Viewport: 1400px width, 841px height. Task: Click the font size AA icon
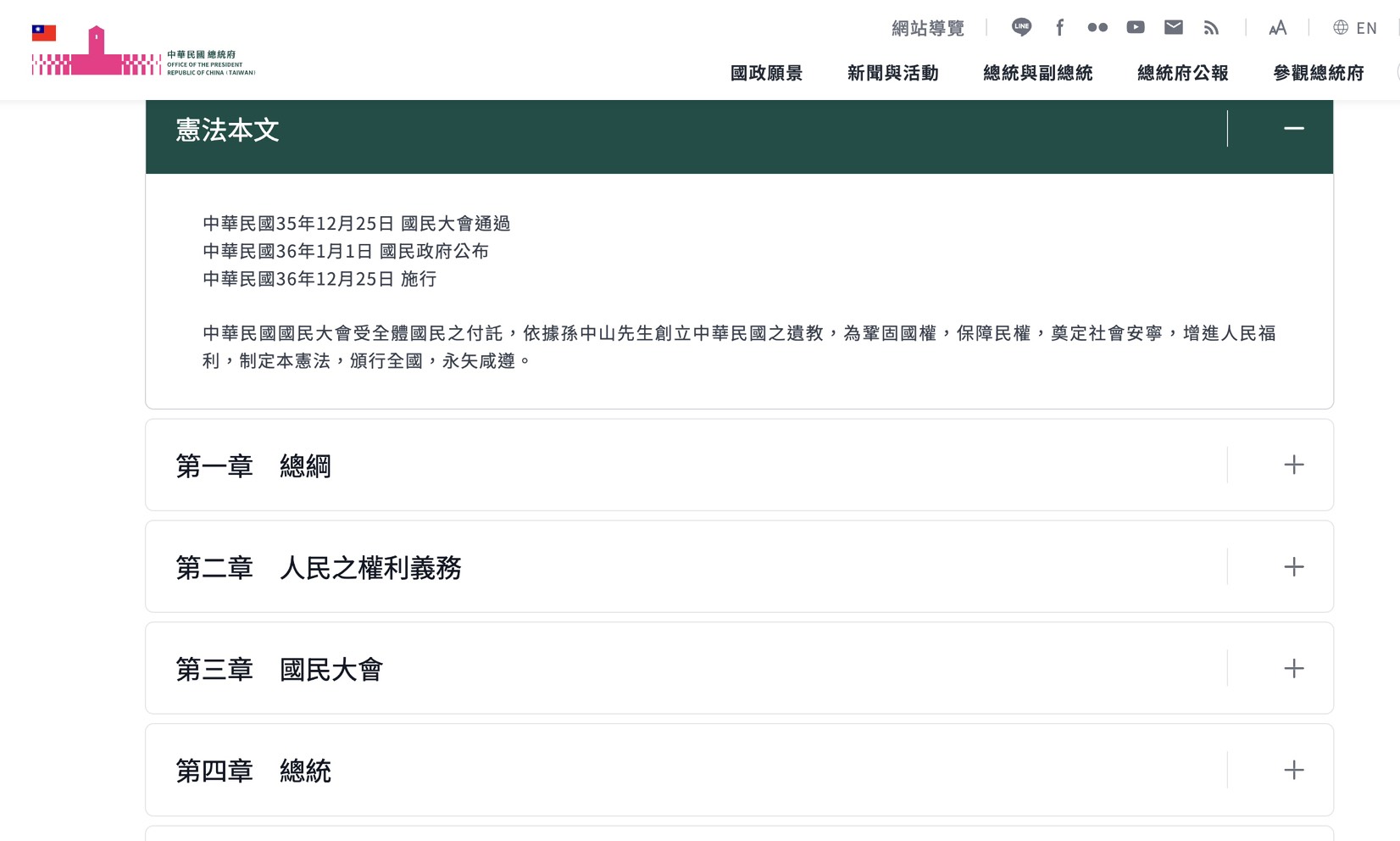[x=1277, y=28]
